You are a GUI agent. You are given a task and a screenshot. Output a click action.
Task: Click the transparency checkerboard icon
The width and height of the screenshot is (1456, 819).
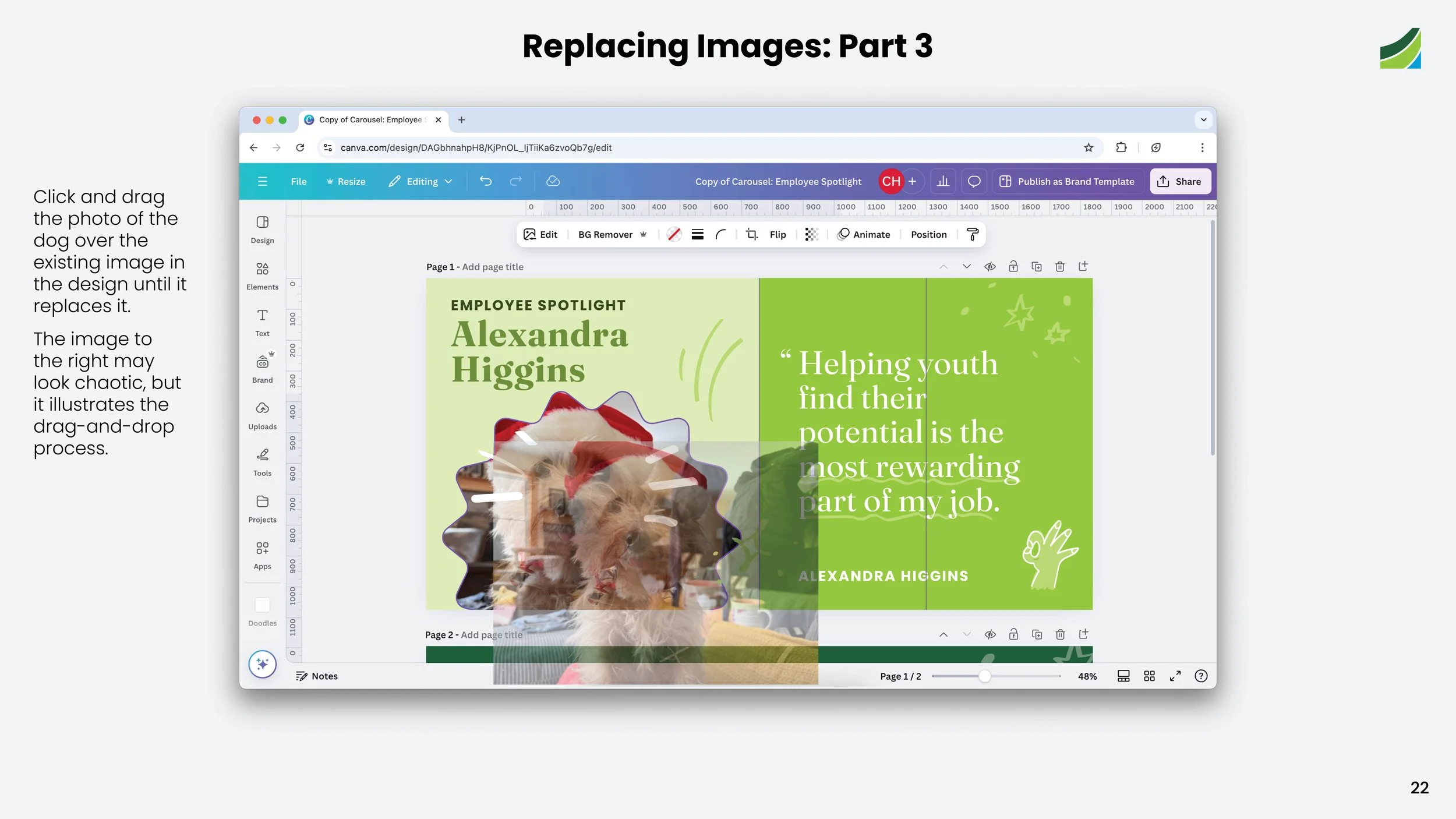pyautogui.click(x=811, y=234)
